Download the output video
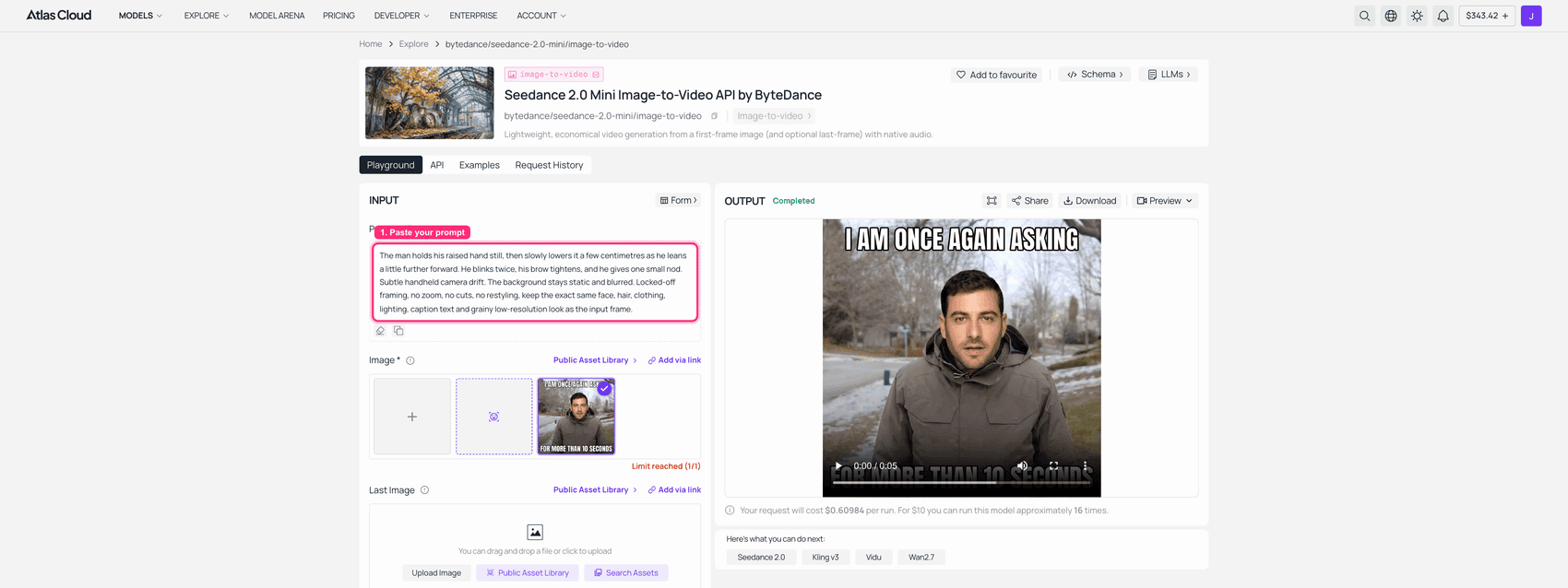The image size is (1568, 588). [1089, 201]
